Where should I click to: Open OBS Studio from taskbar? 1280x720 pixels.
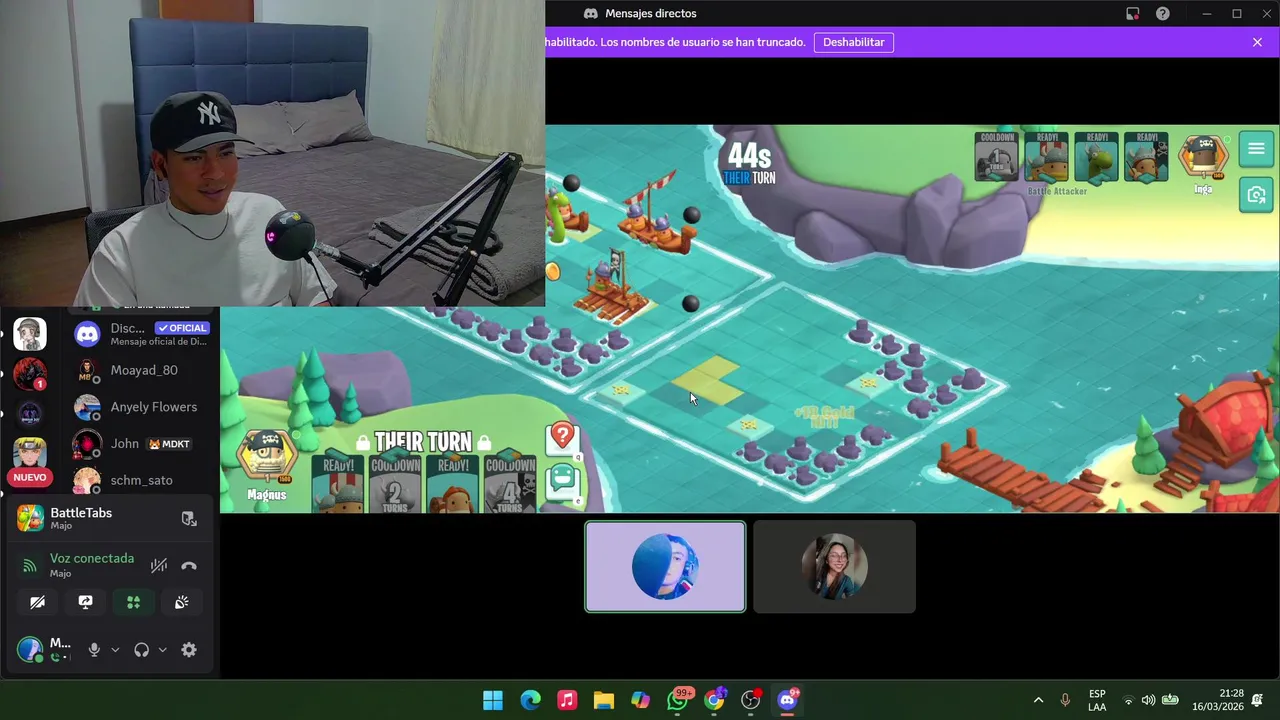coord(751,700)
